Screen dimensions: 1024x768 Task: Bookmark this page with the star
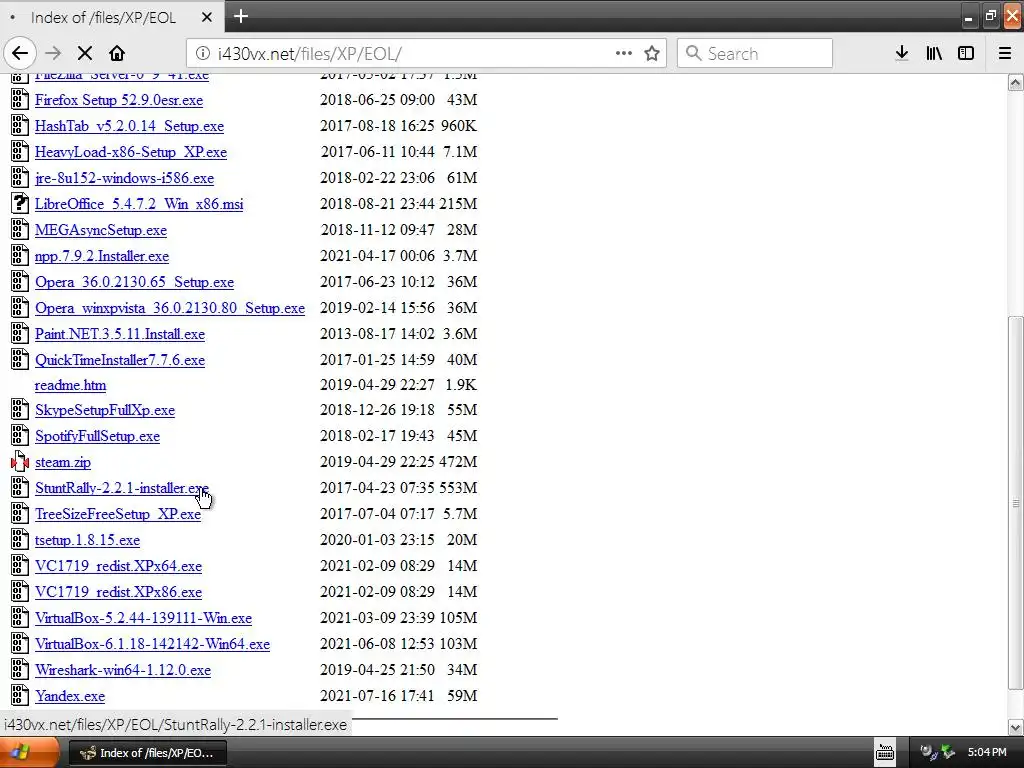652,54
